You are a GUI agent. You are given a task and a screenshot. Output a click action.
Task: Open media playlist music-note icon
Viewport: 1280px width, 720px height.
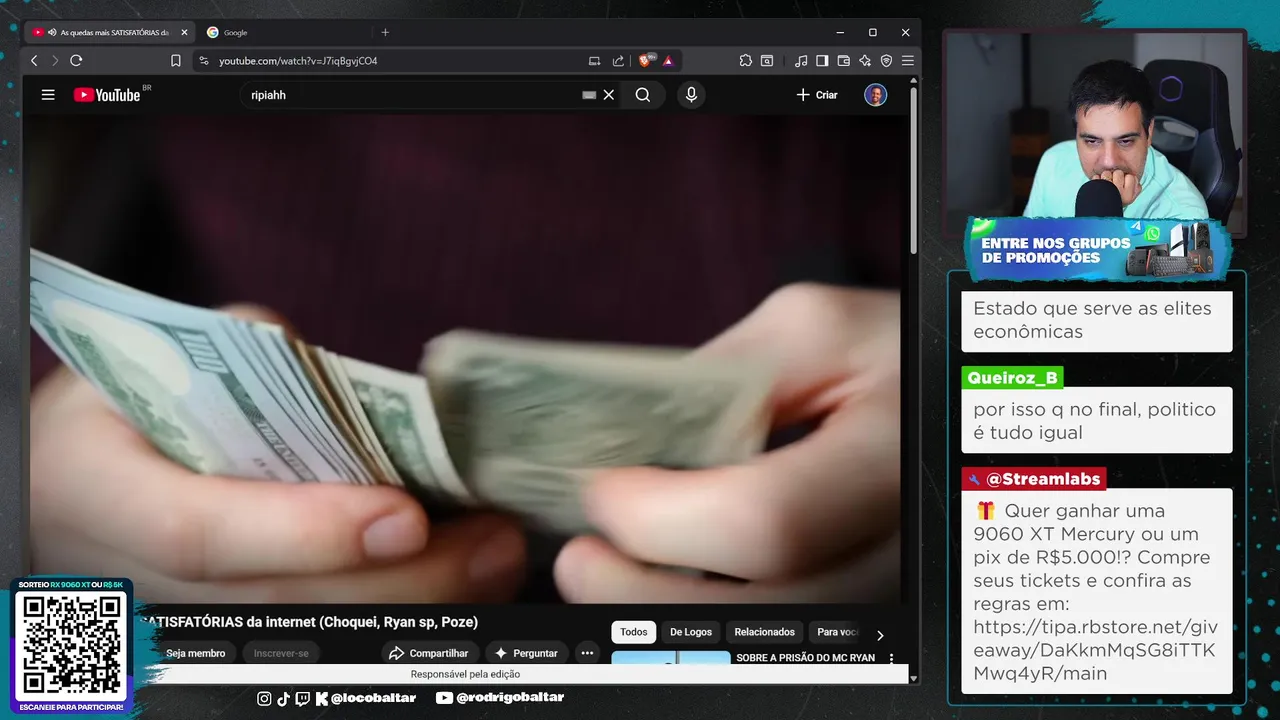click(x=801, y=61)
